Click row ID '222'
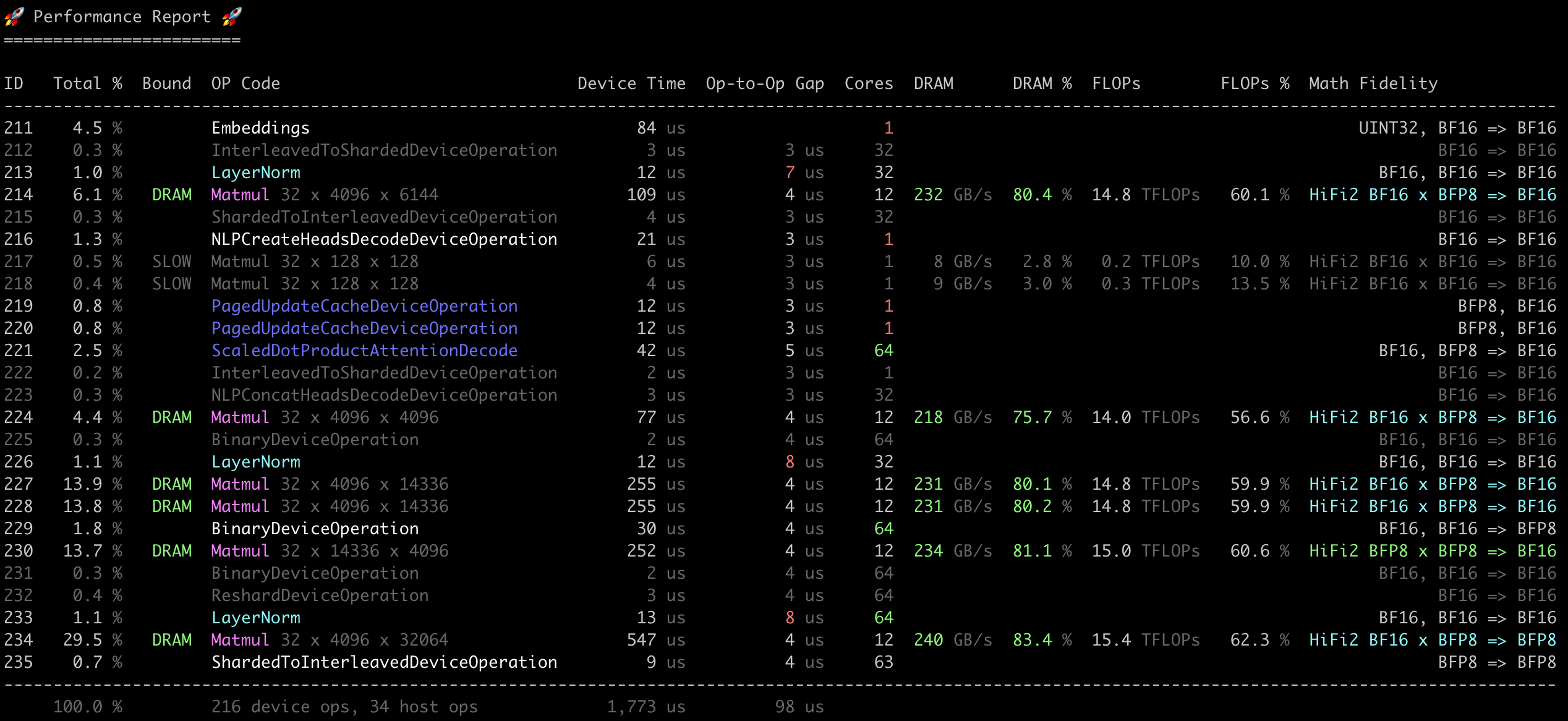Viewport: 1568px width, 721px height. pos(19,373)
